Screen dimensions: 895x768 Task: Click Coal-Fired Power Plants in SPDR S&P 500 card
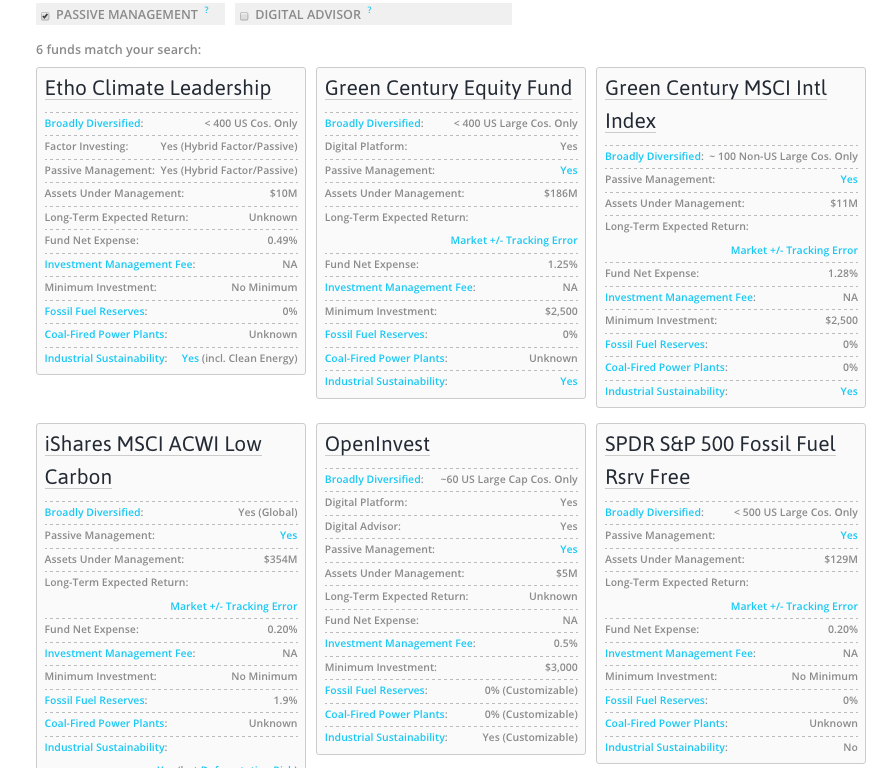click(667, 723)
